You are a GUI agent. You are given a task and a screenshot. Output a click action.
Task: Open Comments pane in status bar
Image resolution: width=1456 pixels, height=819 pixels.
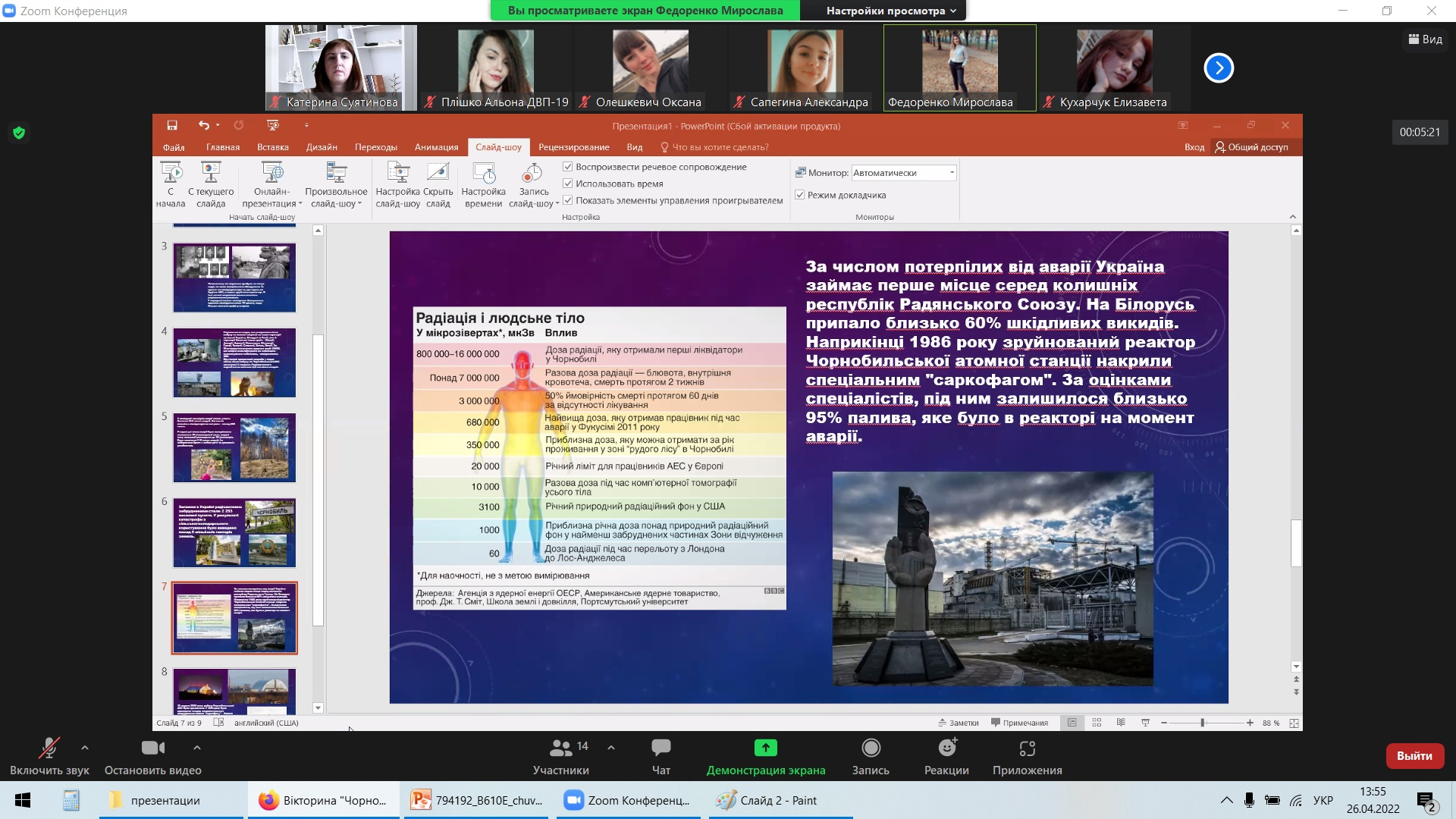tap(1019, 723)
